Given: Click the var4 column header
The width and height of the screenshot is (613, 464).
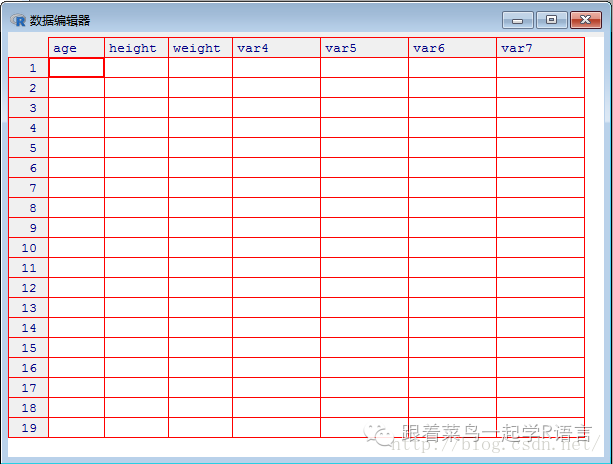Looking at the screenshot, I should point(276,48).
